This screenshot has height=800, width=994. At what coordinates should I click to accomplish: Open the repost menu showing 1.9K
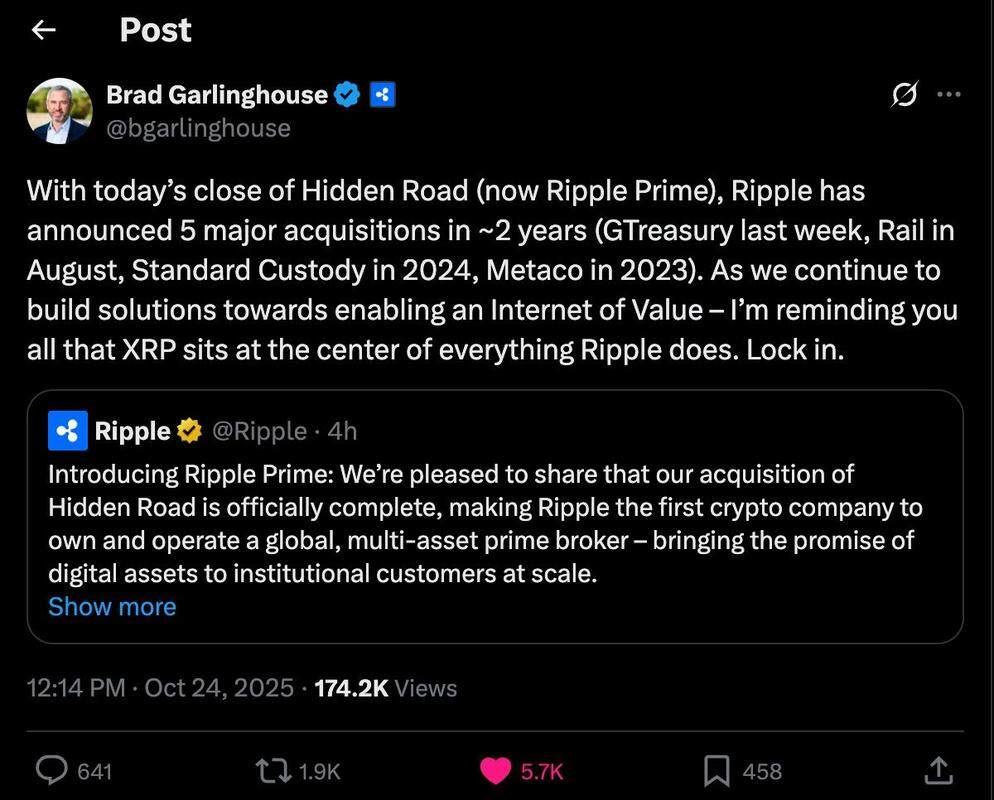click(269, 770)
